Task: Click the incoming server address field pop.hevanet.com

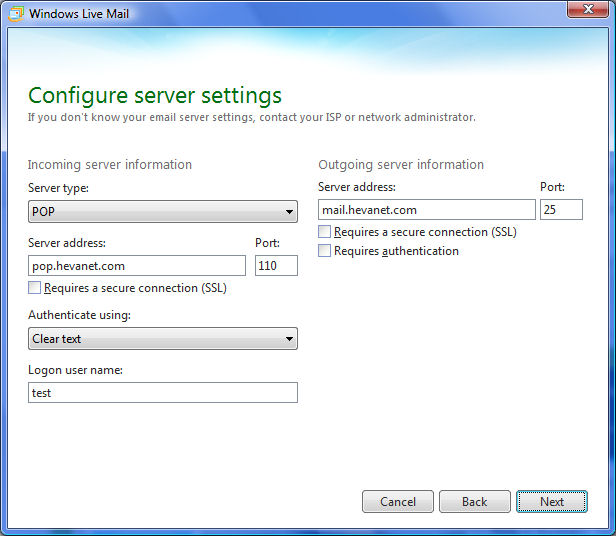Action: 137,266
